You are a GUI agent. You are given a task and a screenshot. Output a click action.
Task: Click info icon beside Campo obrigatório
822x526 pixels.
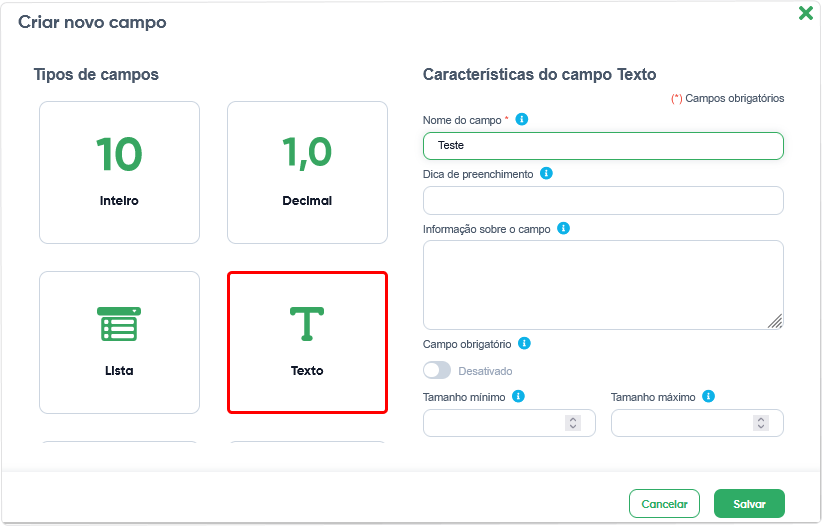pyautogui.click(x=524, y=343)
